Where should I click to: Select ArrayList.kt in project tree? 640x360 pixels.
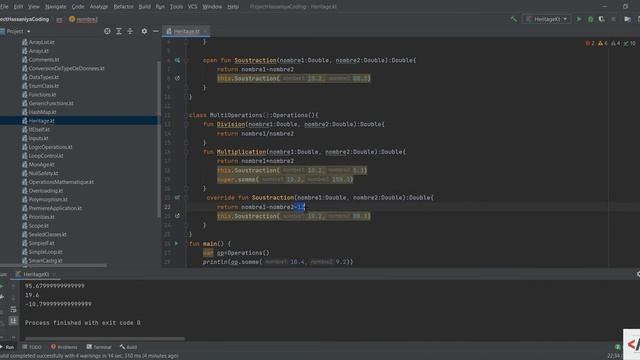[x=42, y=42]
